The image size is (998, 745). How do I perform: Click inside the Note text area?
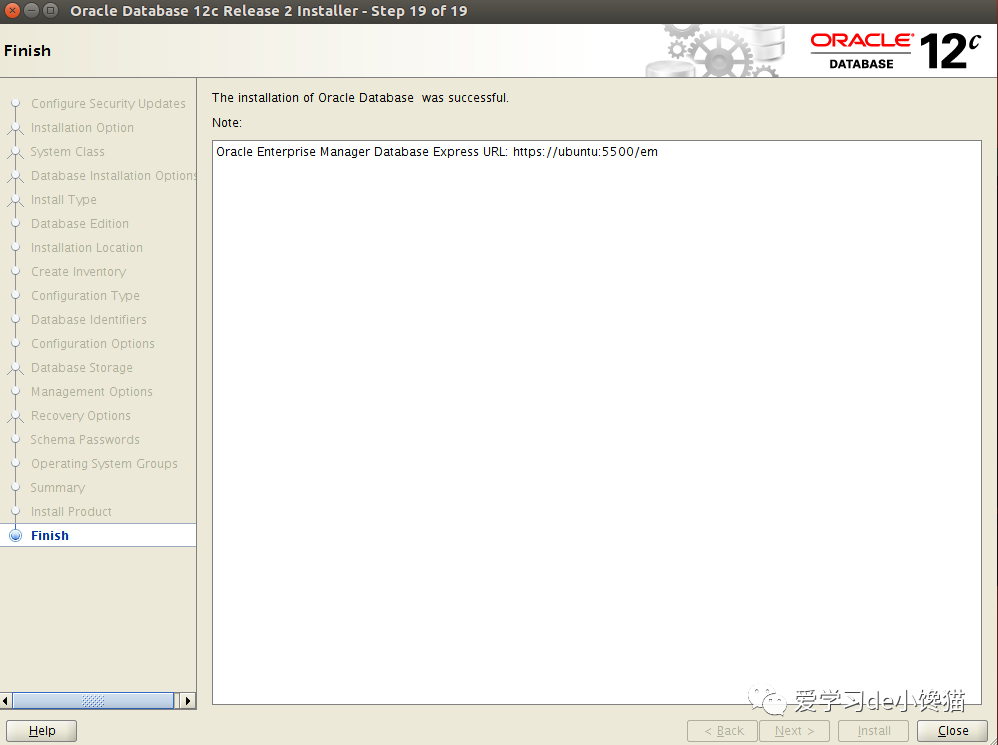tap(596, 422)
